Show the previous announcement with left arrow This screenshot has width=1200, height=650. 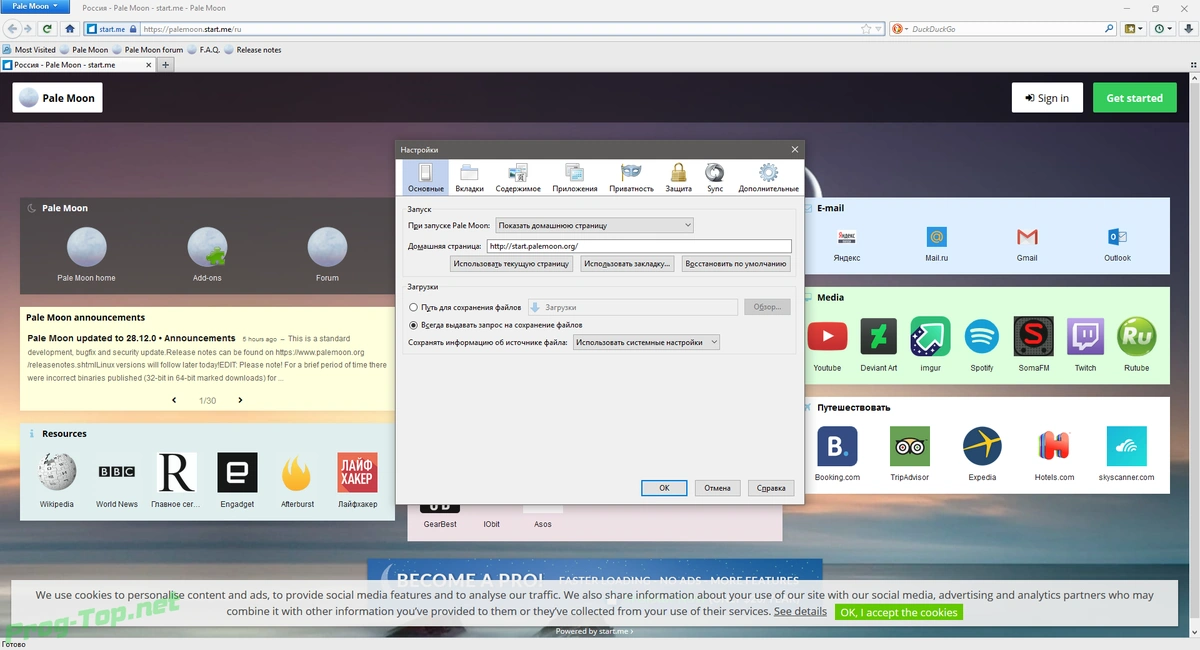(174, 400)
